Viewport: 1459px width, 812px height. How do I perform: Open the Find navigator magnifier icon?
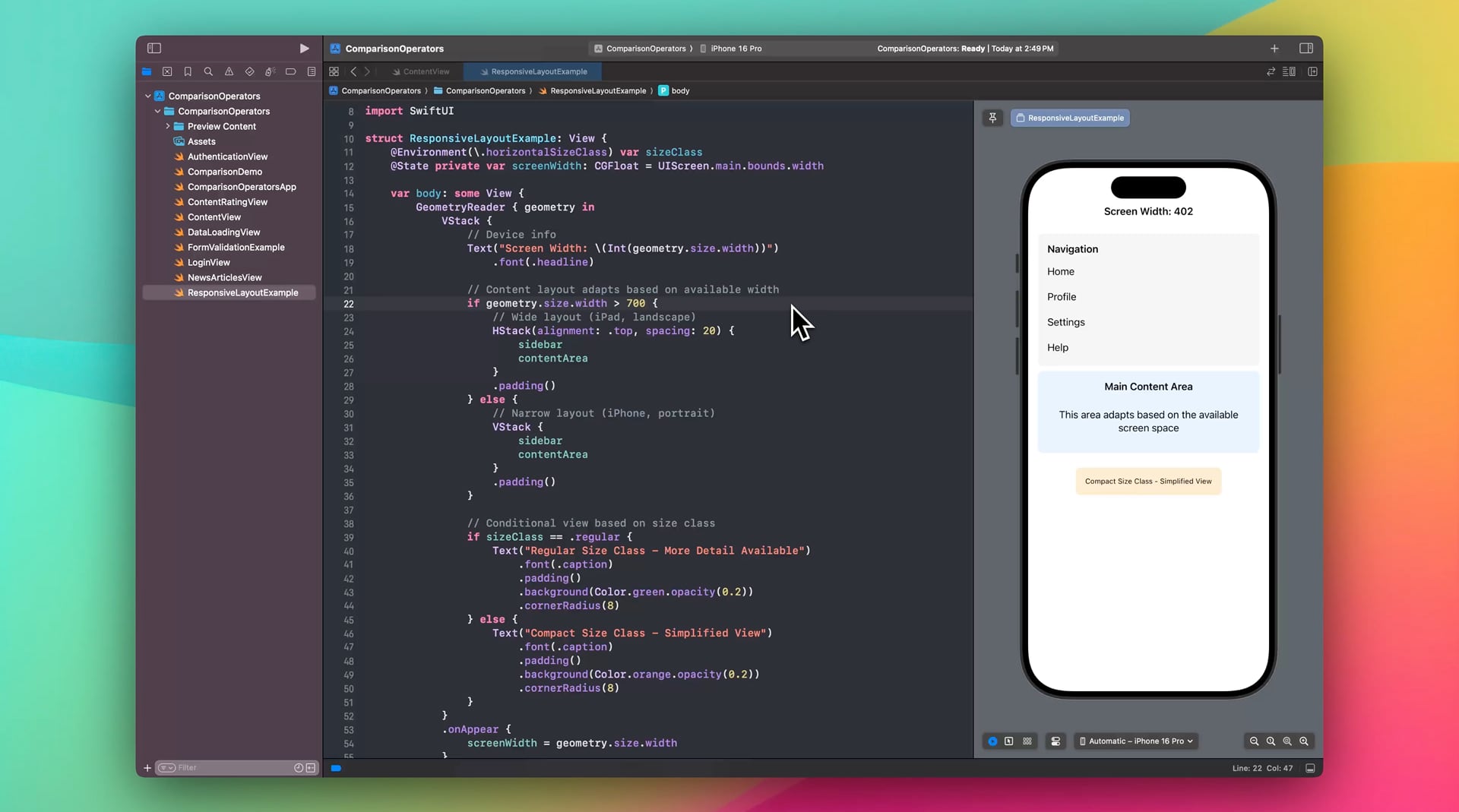tap(208, 71)
